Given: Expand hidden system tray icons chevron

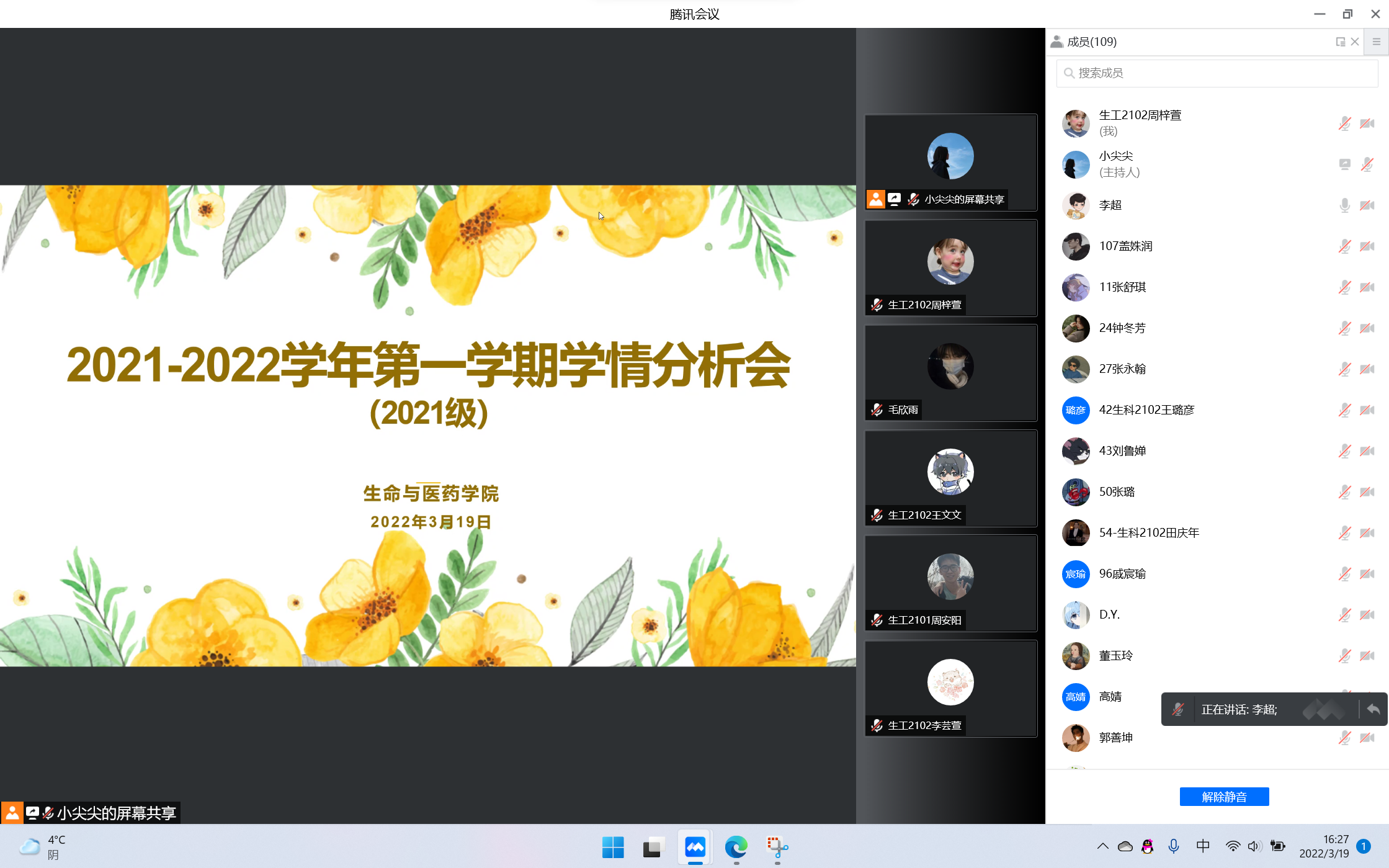Looking at the screenshot, I should (1102, 846).
